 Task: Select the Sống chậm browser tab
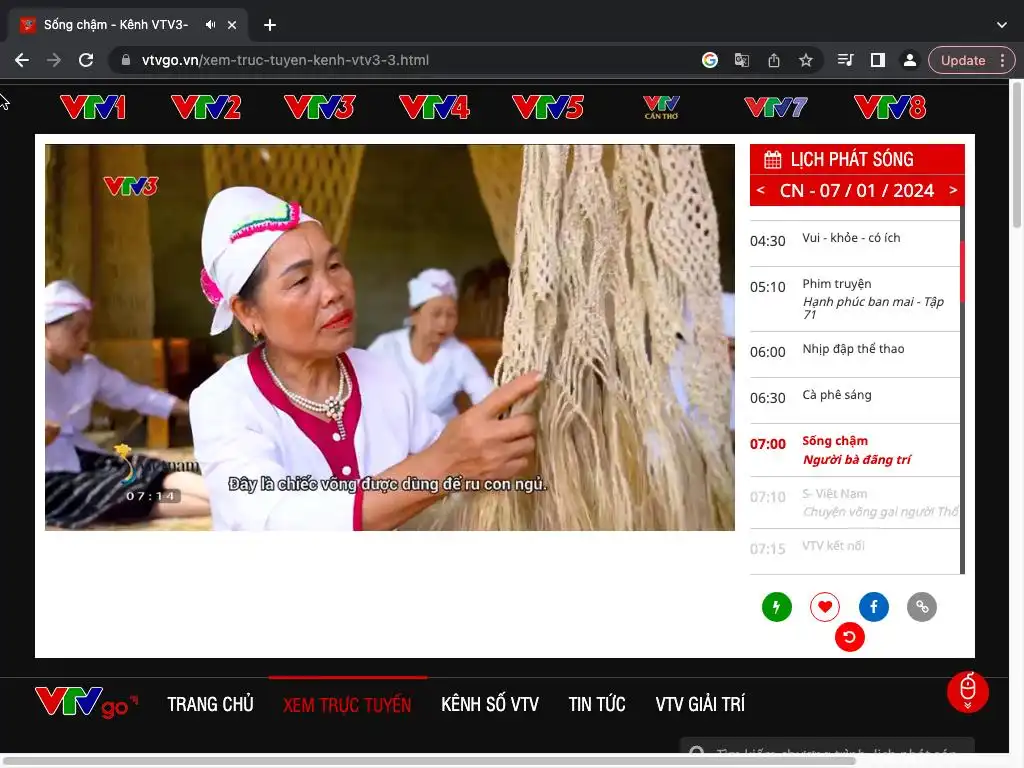(x=127, y=25)
